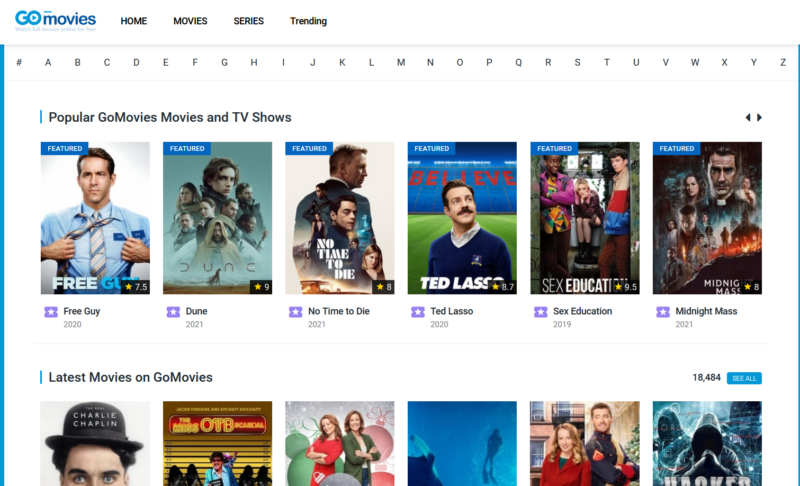Select the Free Guy poster thumbnail

(95, 218)
